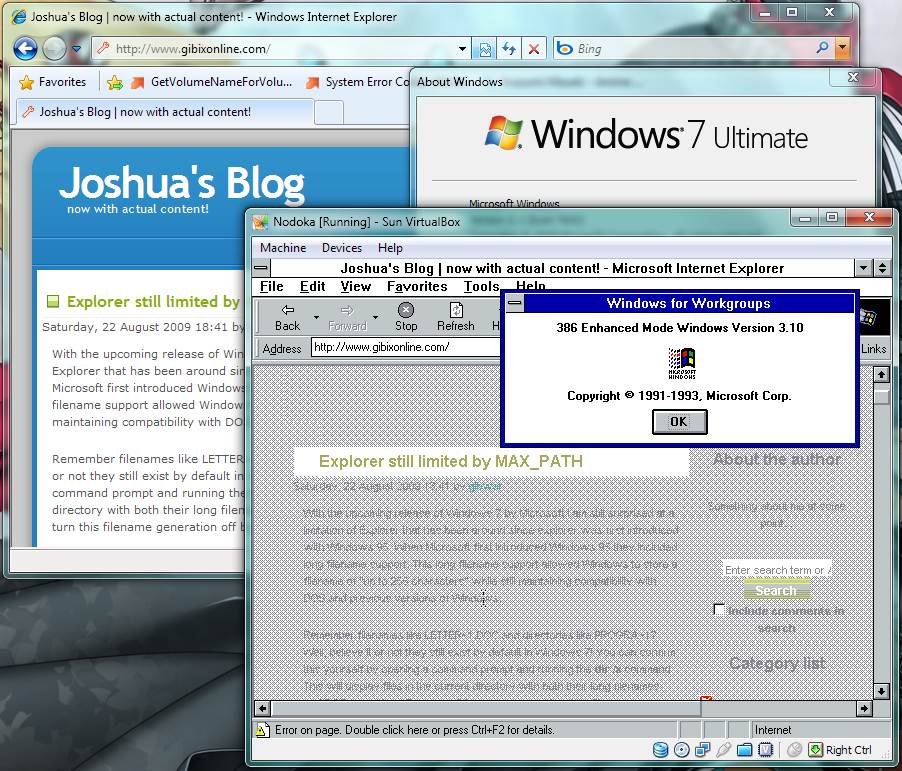The width and height of the screenshot is (902, 771).
Task: Click VirtualBox shared folders status icon
Action: (x=744, y=750)
